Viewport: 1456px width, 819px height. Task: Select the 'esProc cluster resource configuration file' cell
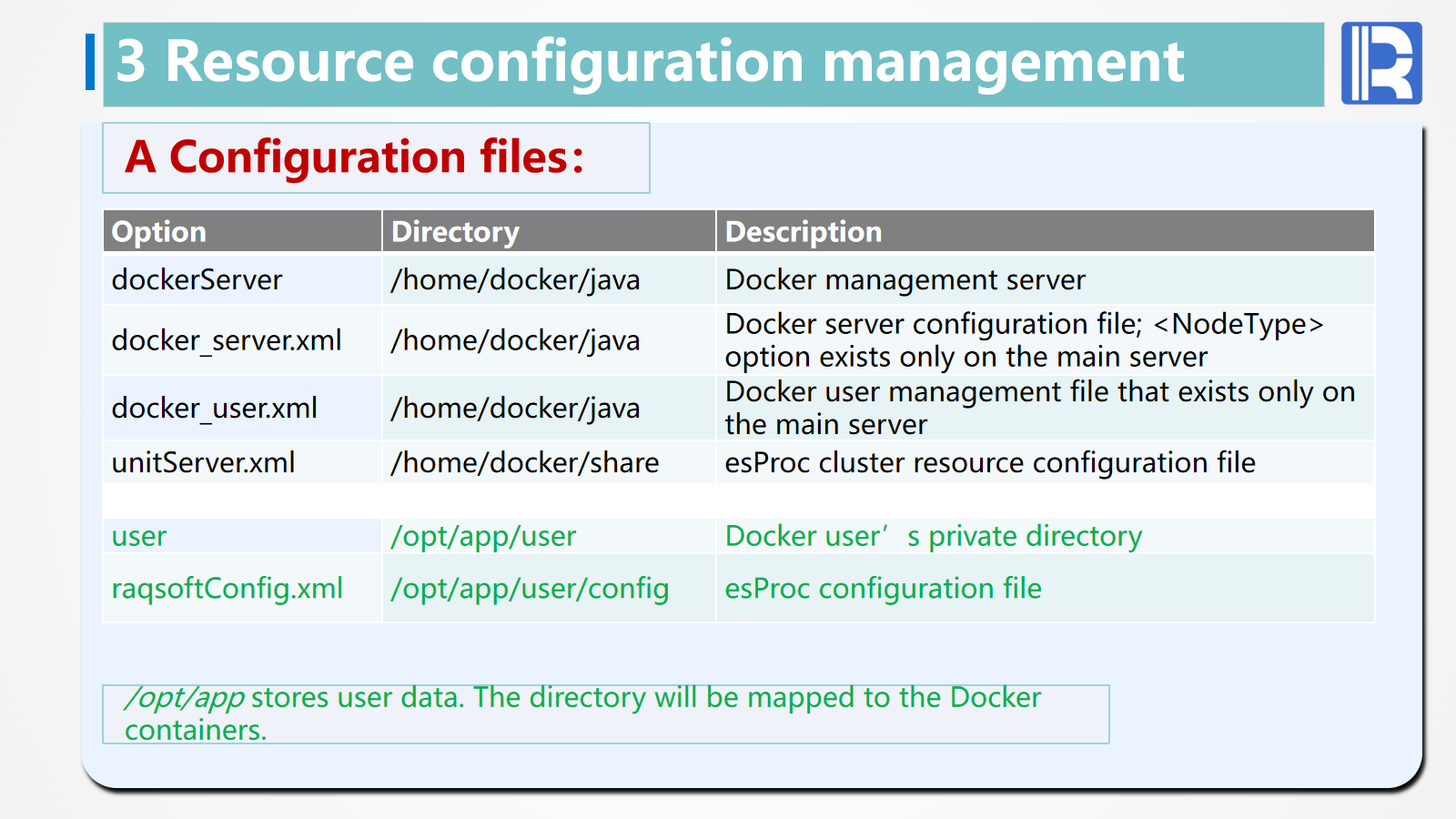[x=990, y=463]
